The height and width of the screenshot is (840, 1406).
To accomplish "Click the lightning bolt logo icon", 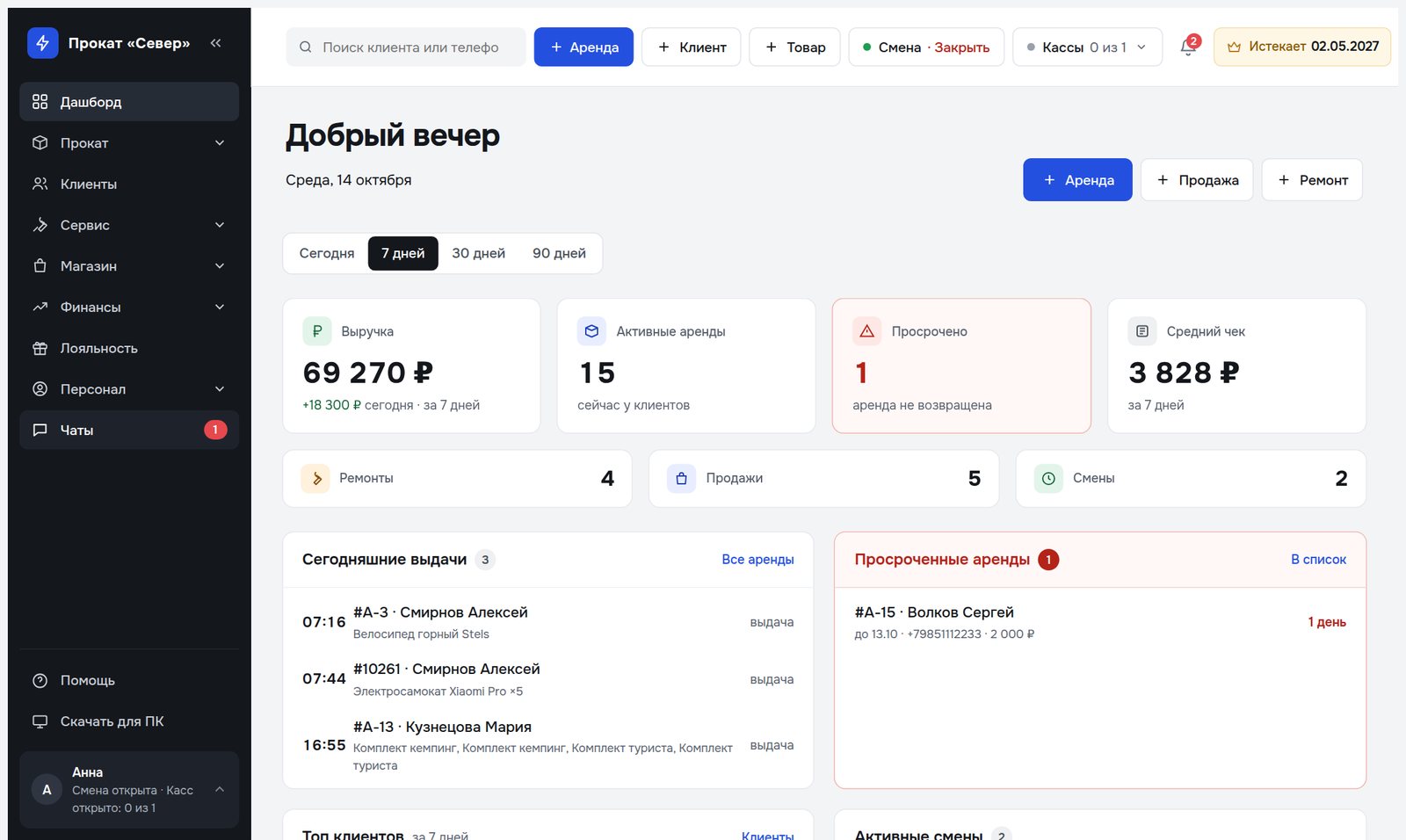I will (x=42, y=42).
